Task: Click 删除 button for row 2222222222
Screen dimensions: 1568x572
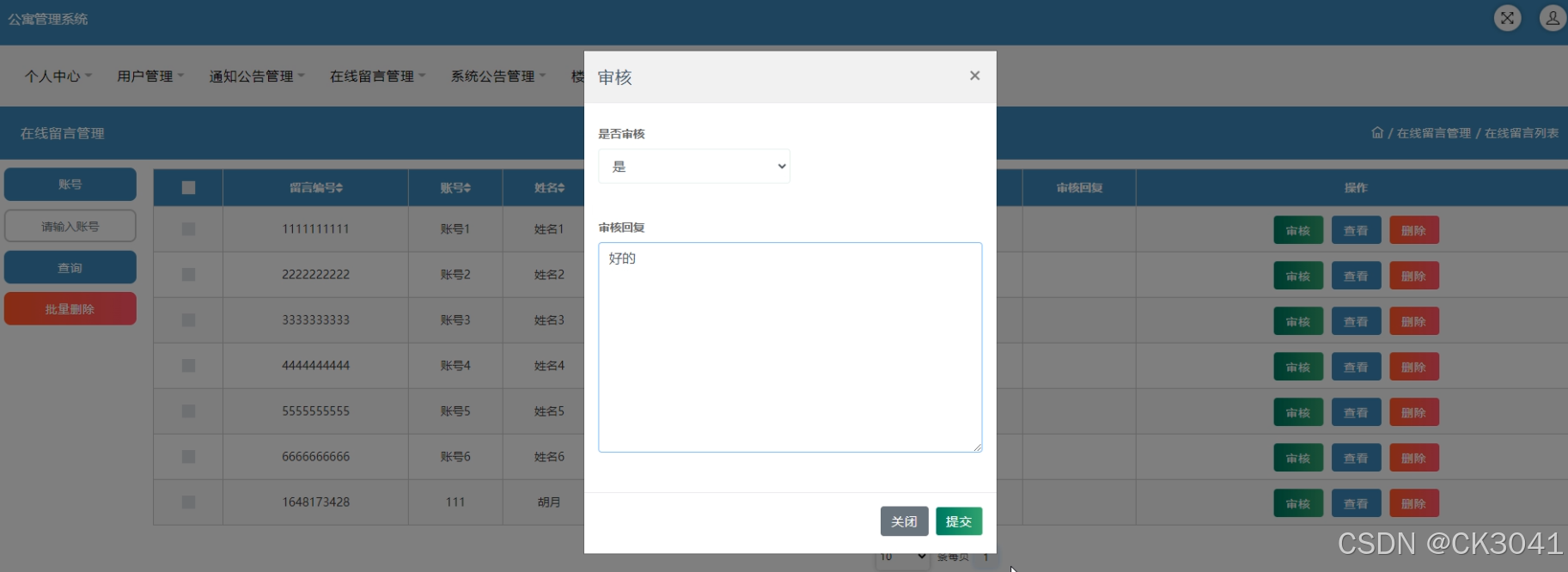Action: (x=1414, y=276)
